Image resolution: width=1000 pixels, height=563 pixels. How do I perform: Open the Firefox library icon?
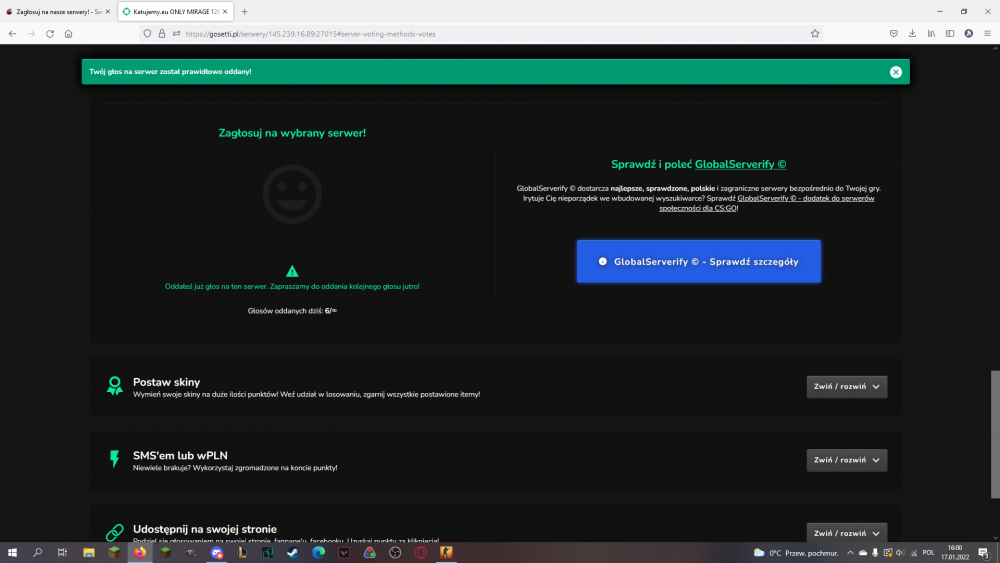pyautogui.click(x=931, y=34)
